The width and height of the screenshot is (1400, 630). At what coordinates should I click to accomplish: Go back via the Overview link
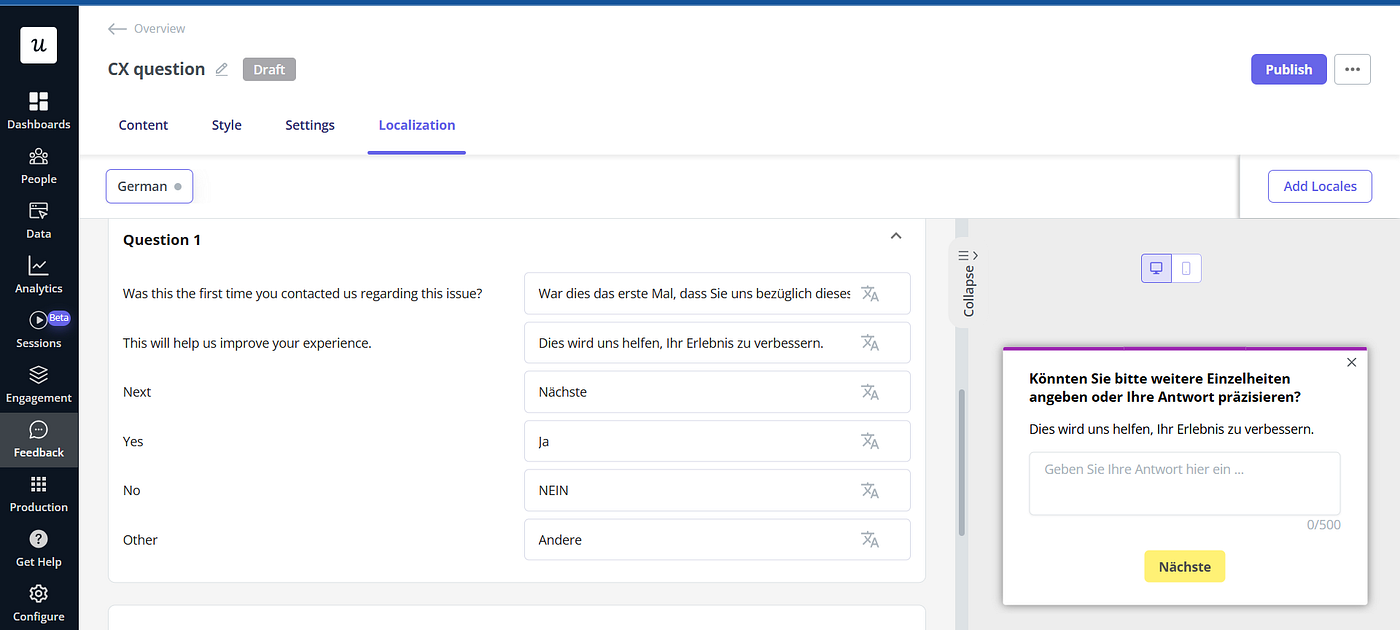[160, 29]
